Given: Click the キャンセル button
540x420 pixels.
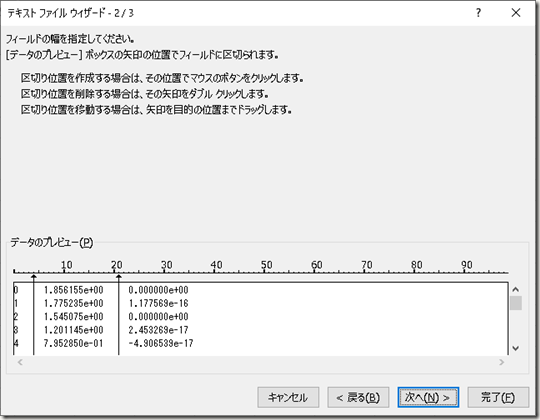Looking at the screenshot, I should point(288,397).
